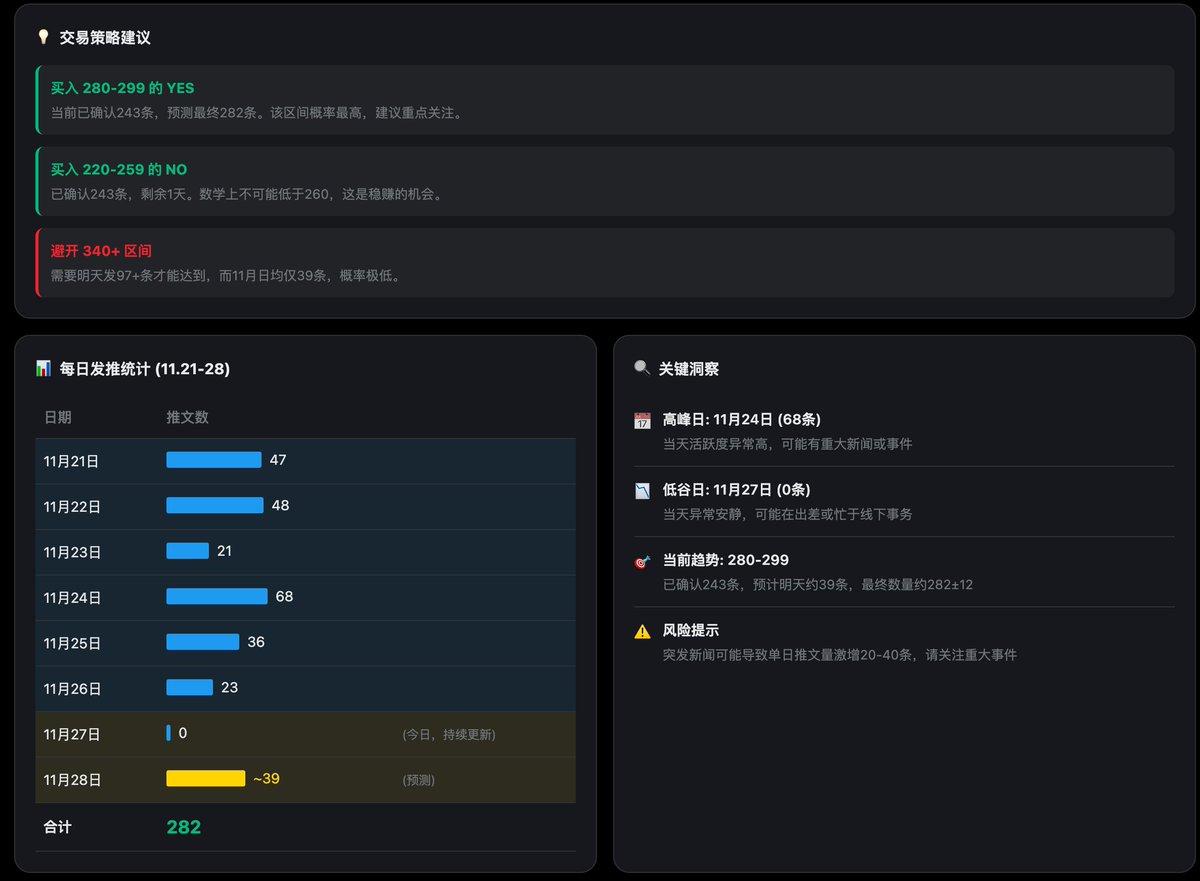Screen dimensions: 1200x881
Task: Click the blue bar for 11月22日
Action: tap(215, 505)
